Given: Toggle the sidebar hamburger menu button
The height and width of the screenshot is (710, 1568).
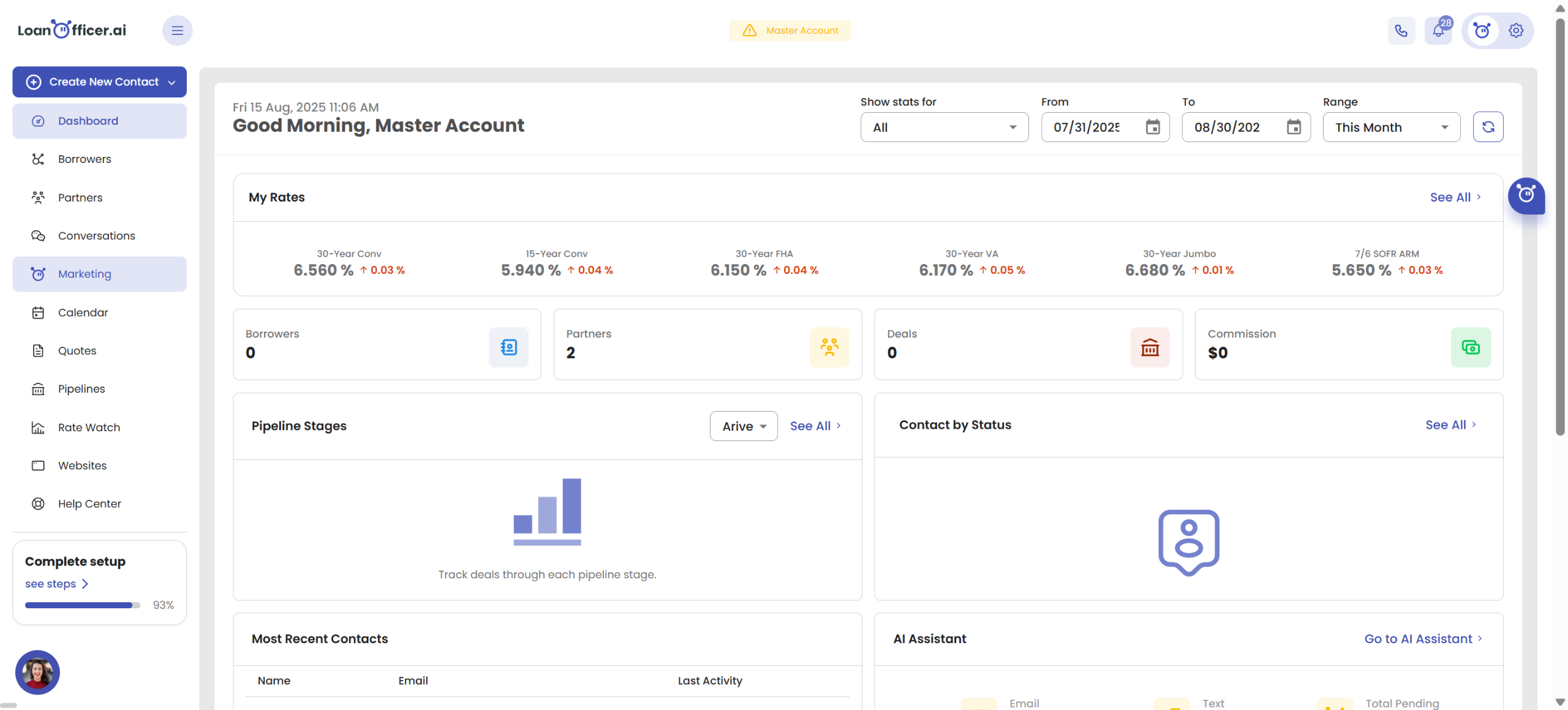Looking at the screenshot, I should click(x=177, y=31).
